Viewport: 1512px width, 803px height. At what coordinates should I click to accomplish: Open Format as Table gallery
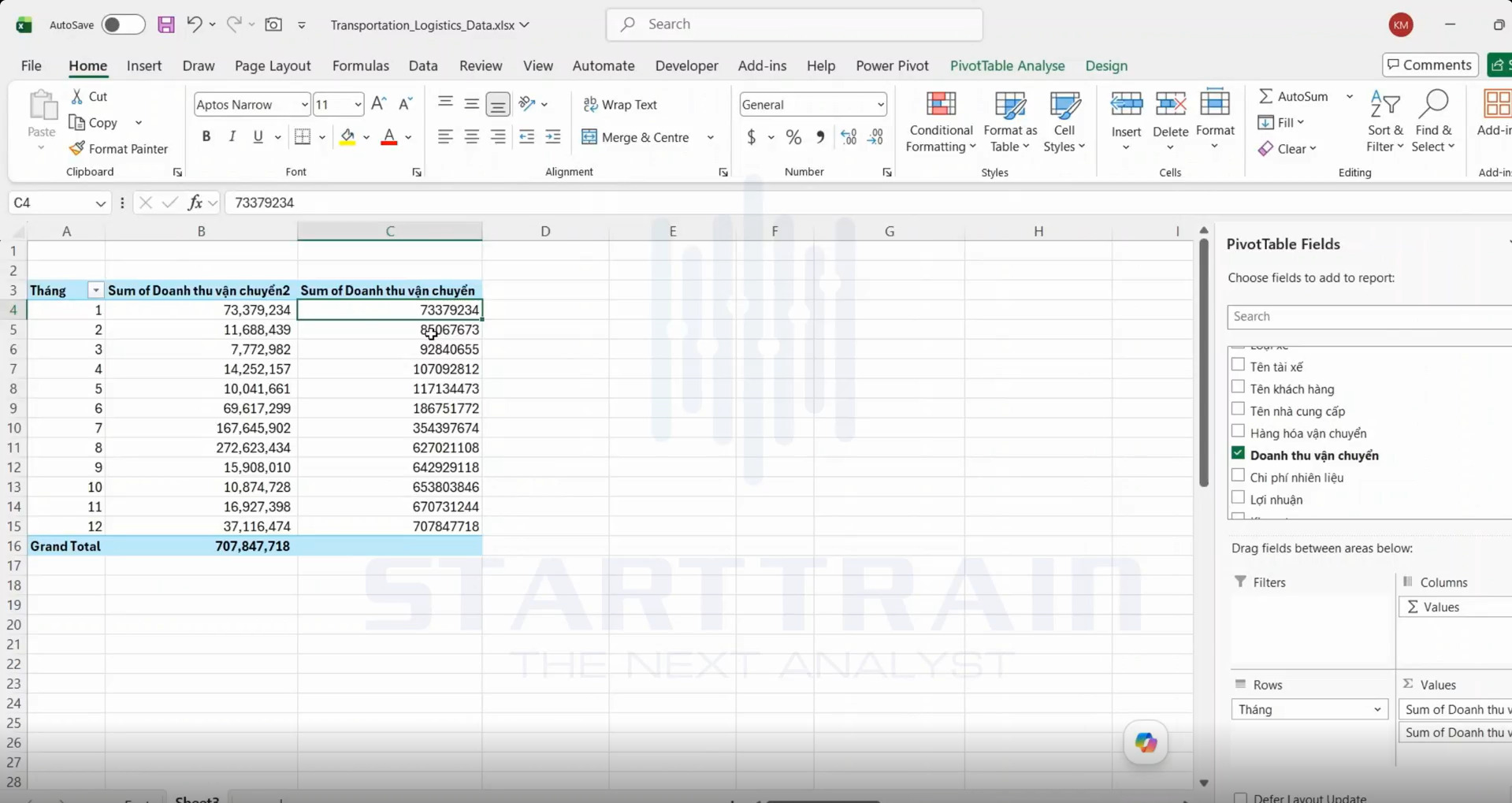tap(1010, 121)
